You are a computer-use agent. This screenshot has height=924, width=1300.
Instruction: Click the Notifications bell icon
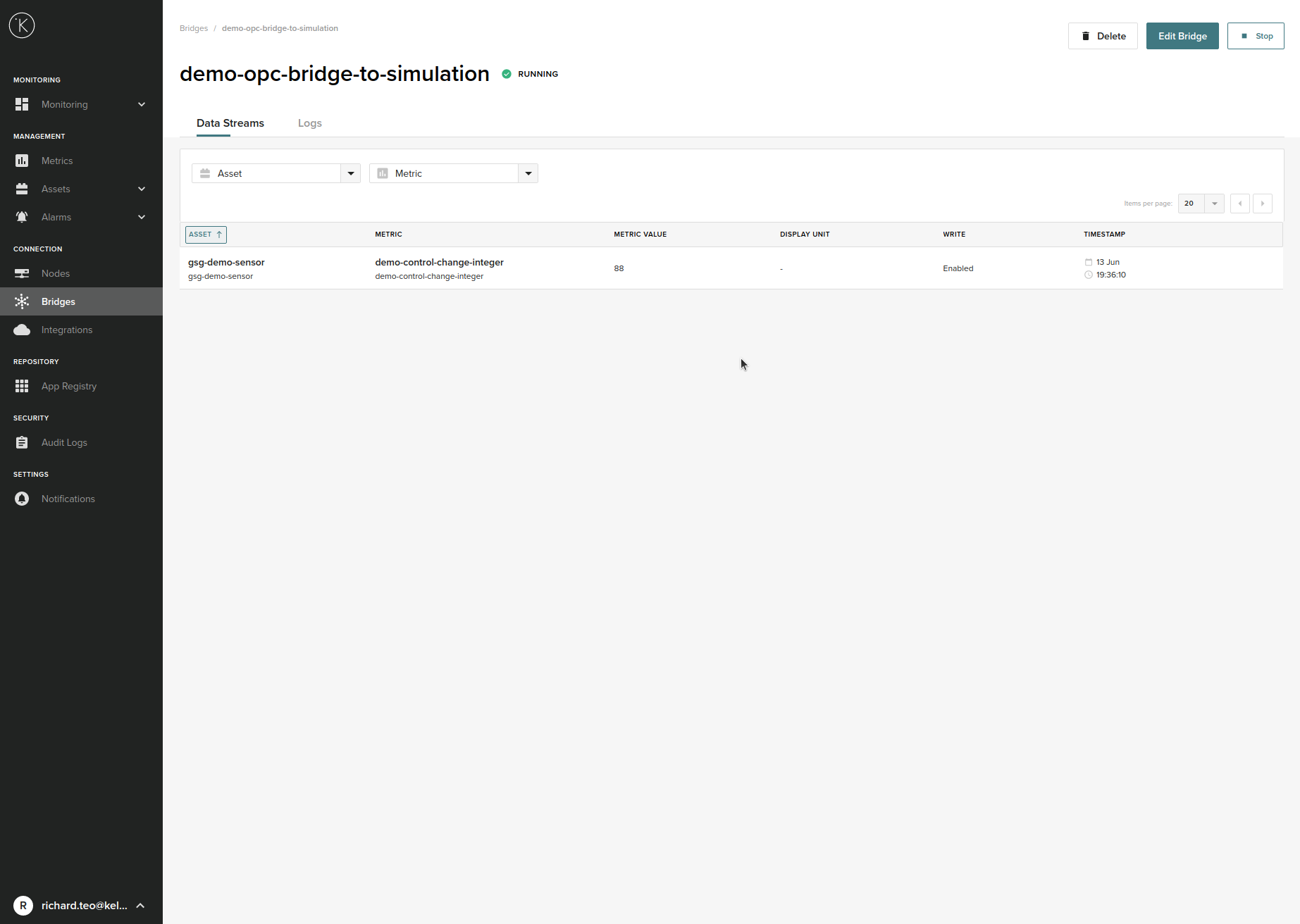(22, 499)
